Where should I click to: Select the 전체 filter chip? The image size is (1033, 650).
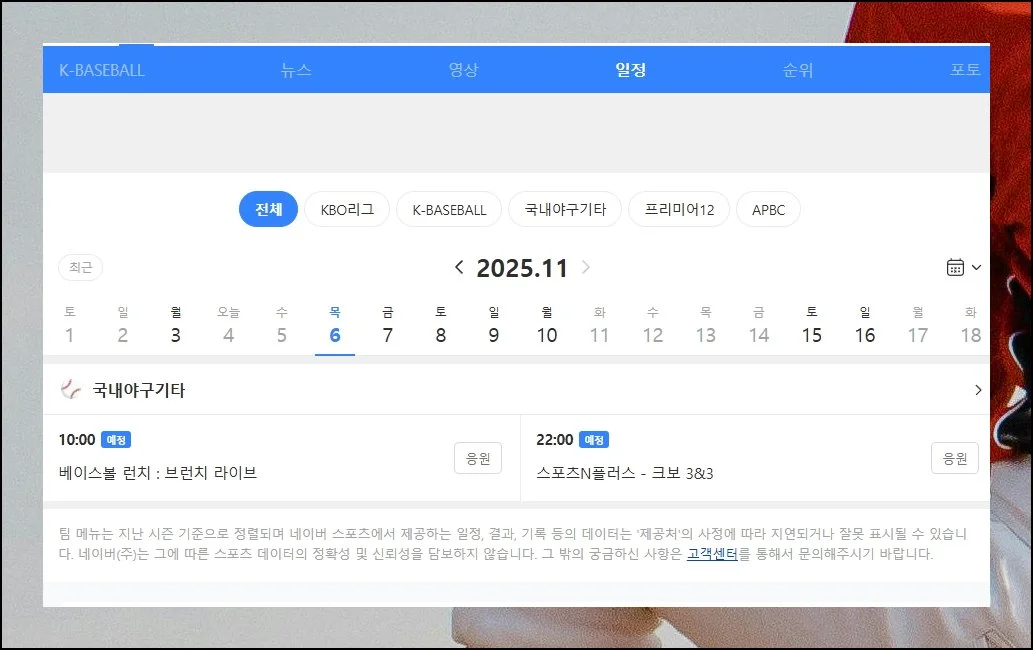coord(268,209)
